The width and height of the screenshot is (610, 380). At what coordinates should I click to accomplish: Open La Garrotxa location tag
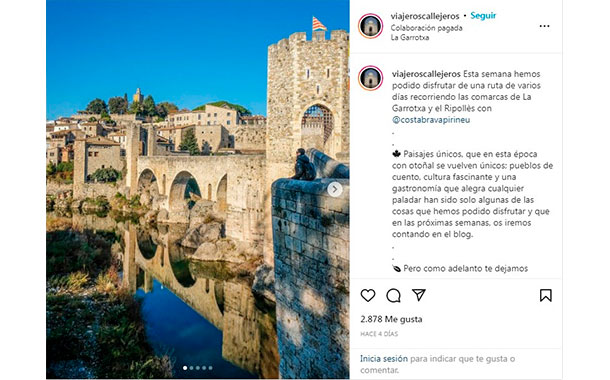pyautogui.click(x=410, y=38)
